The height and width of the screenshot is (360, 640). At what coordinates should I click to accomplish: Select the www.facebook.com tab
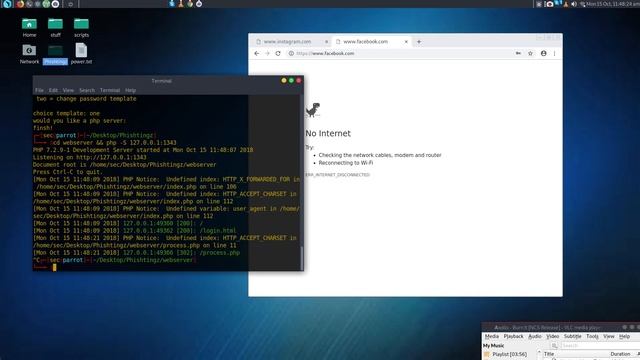point(365,42)
